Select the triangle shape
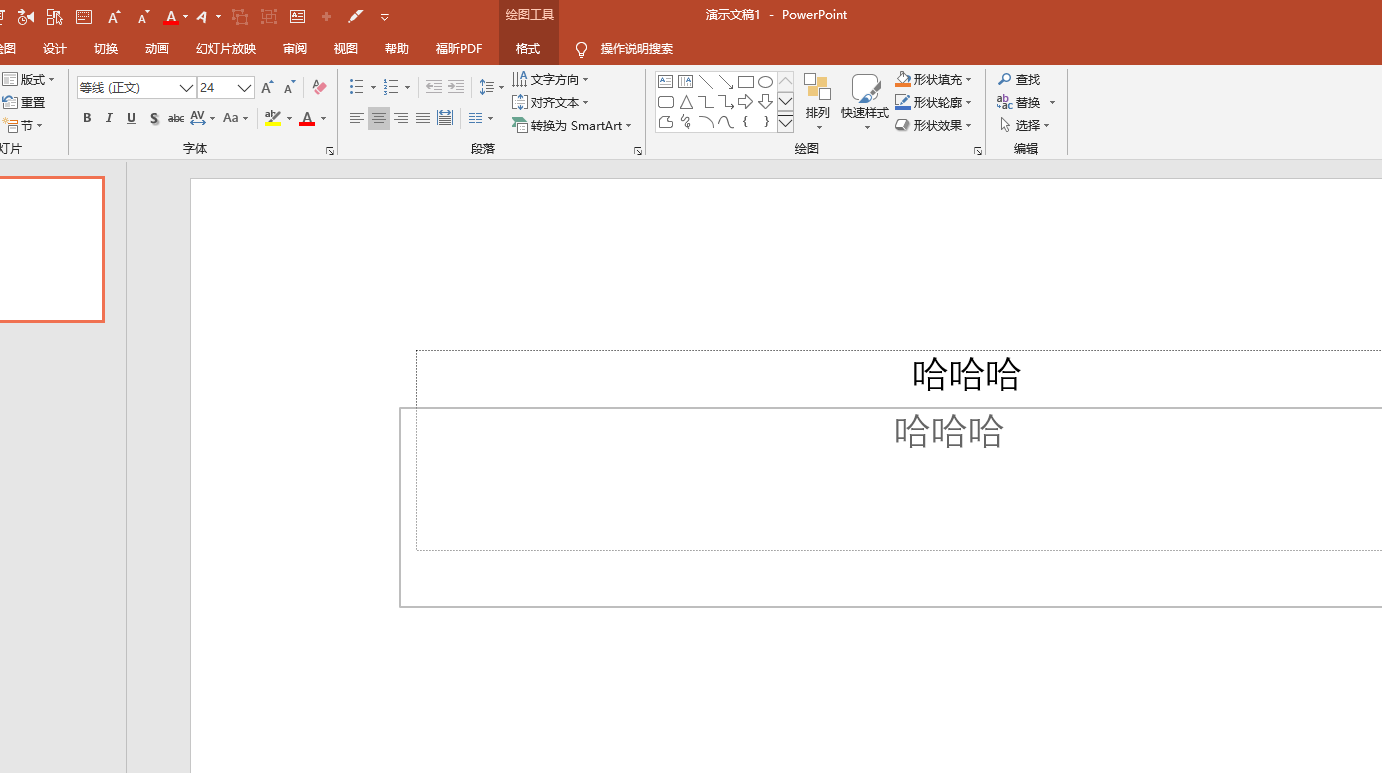 point(686,102)
